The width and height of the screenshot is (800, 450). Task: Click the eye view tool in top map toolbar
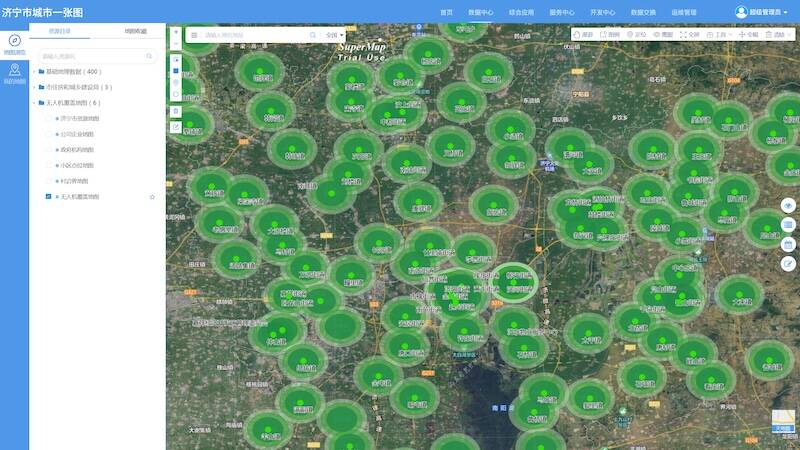pyautogui.click(x=663, y=35)
